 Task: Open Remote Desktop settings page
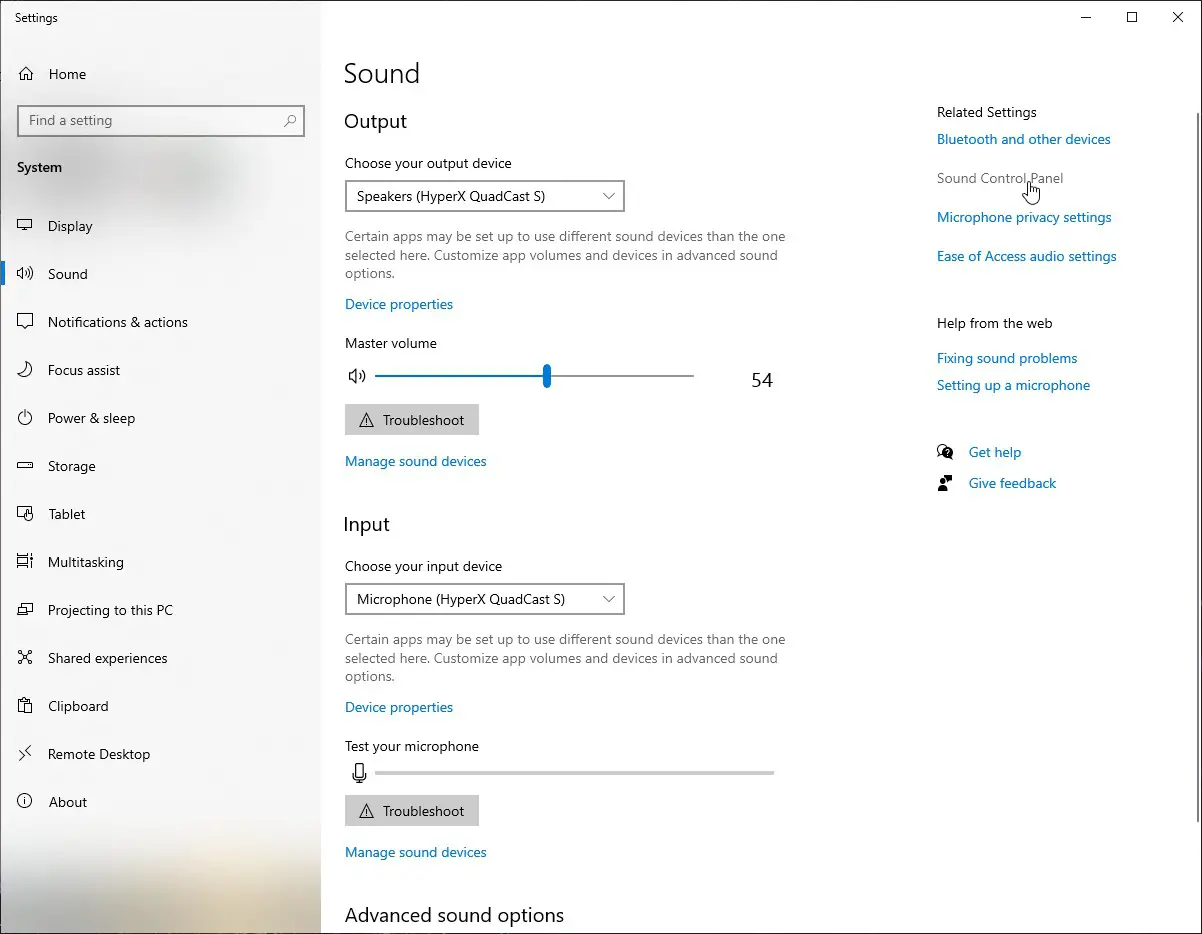coord(160,754)
